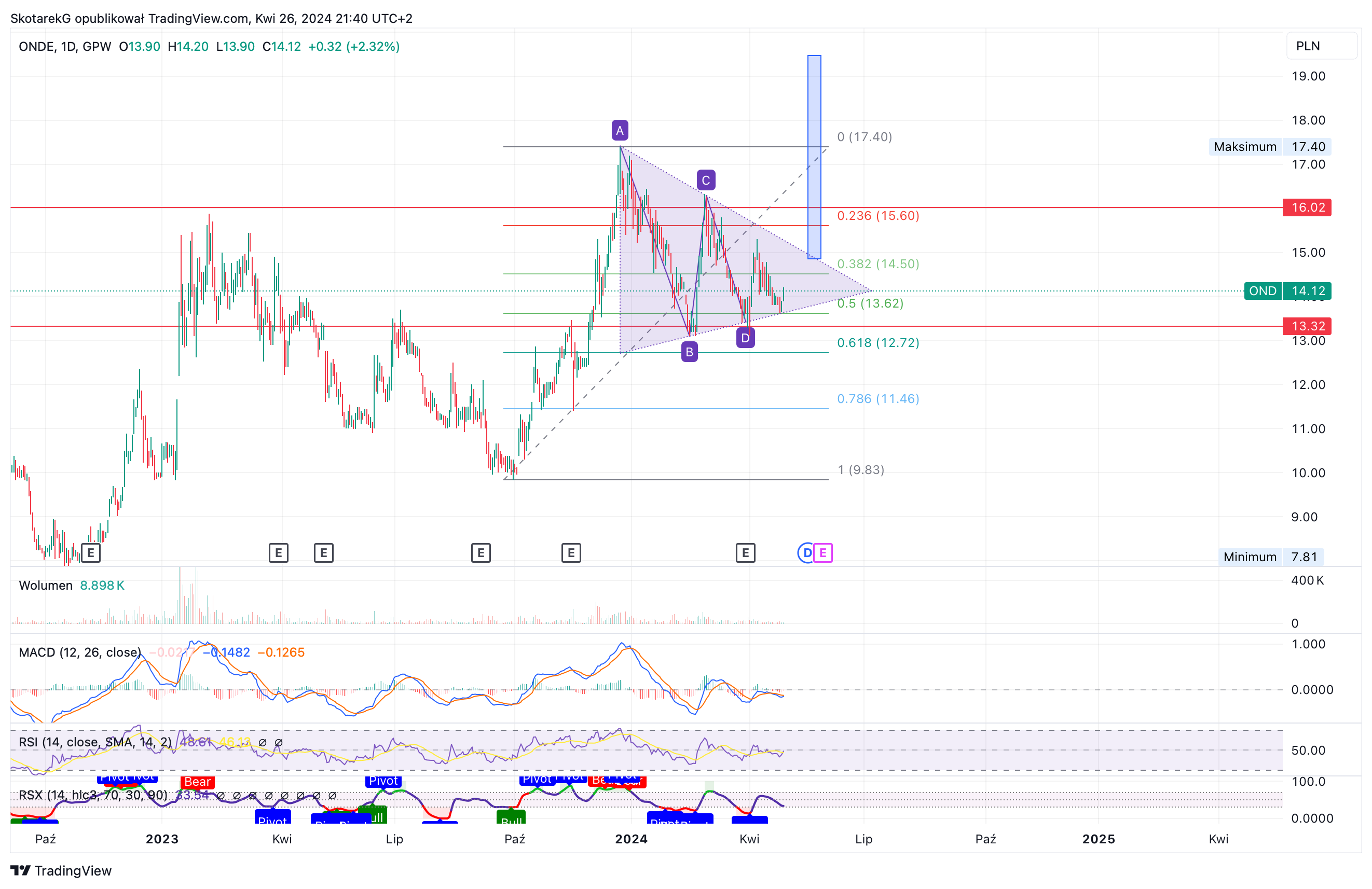Click the green OND 14.12 last price label
Viewport: 1372px width, 889px height.
(1288, 291)
